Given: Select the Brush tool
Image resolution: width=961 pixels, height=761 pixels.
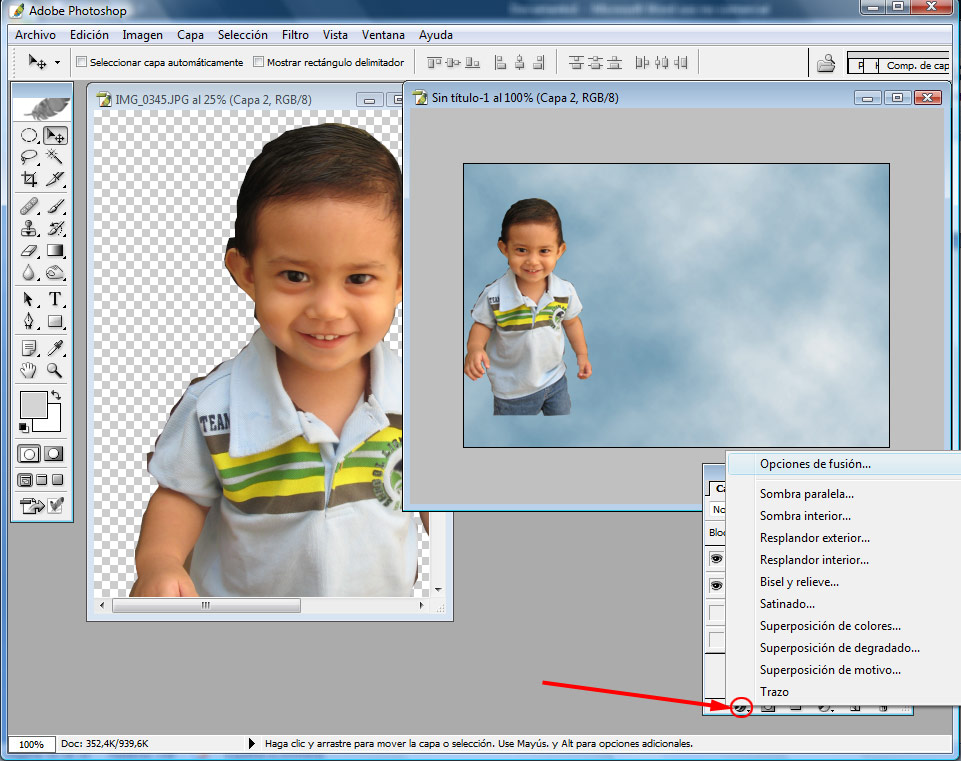Looking at the screenshot, I should coord(55,206).
